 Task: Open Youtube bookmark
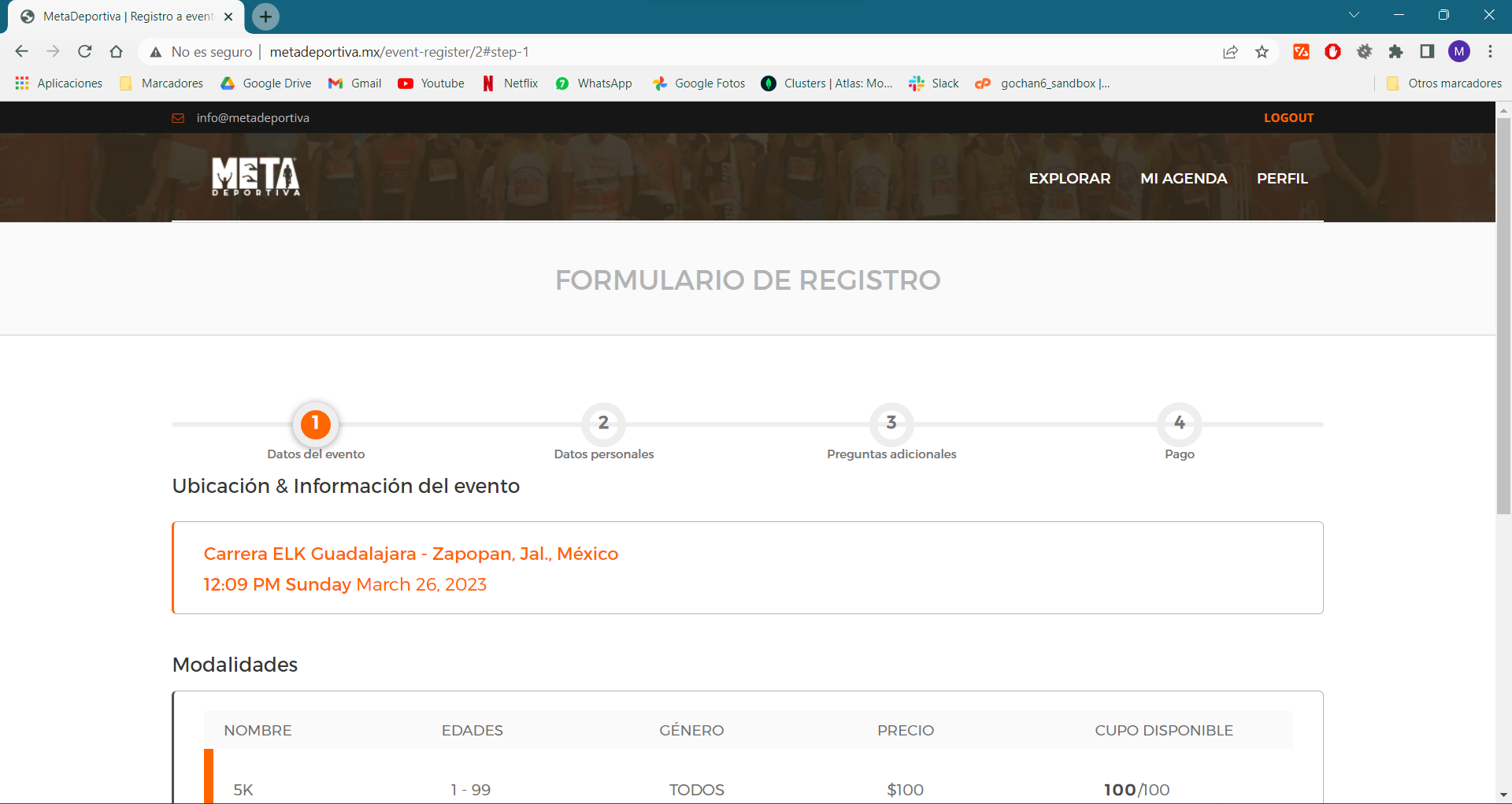(432, 83)
